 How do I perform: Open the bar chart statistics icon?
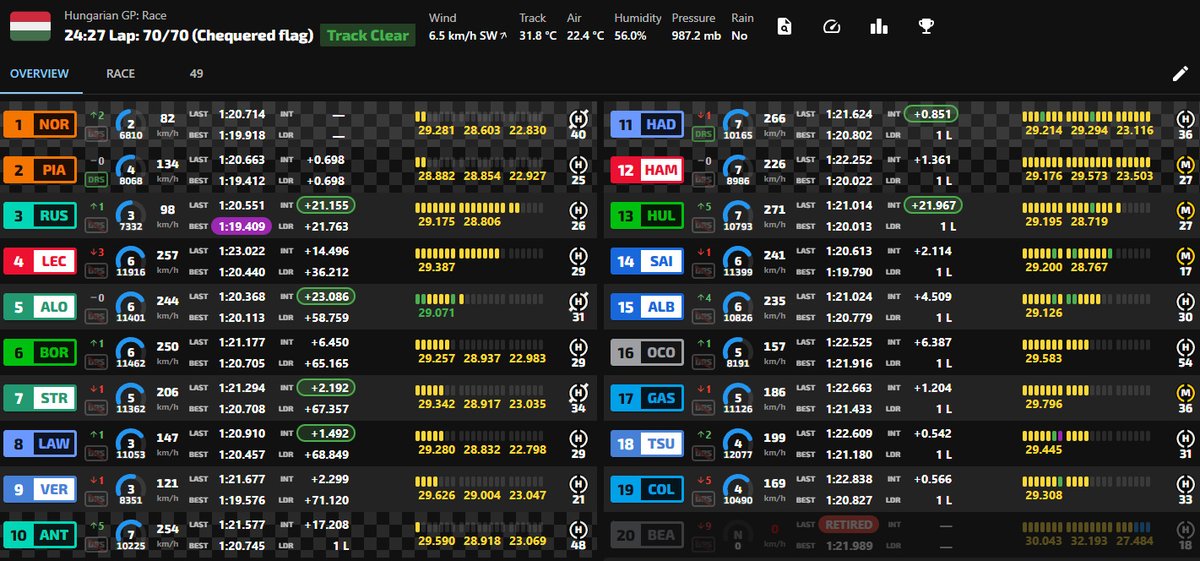(x=879, y=27)
